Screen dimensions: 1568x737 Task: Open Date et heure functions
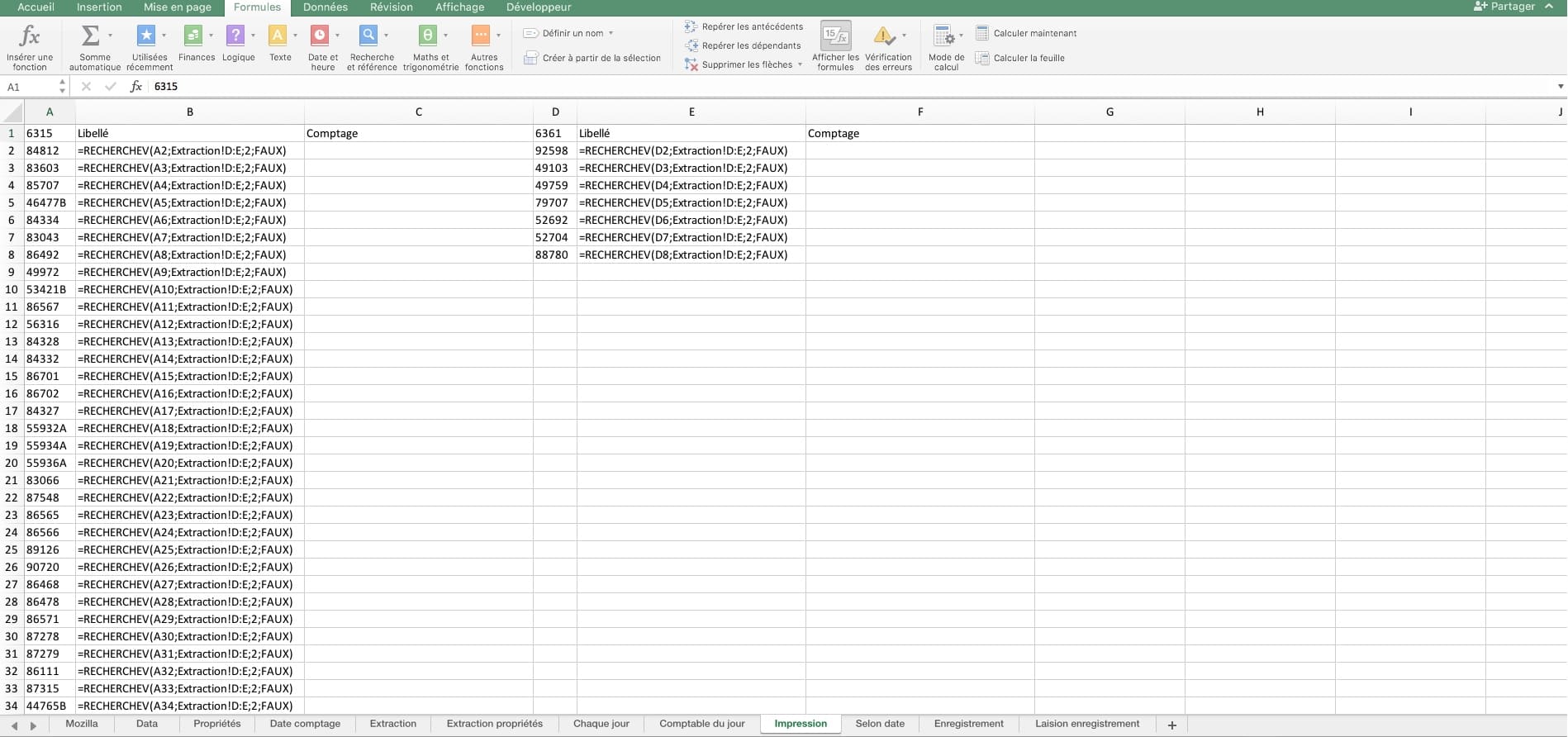click(320, 36)
